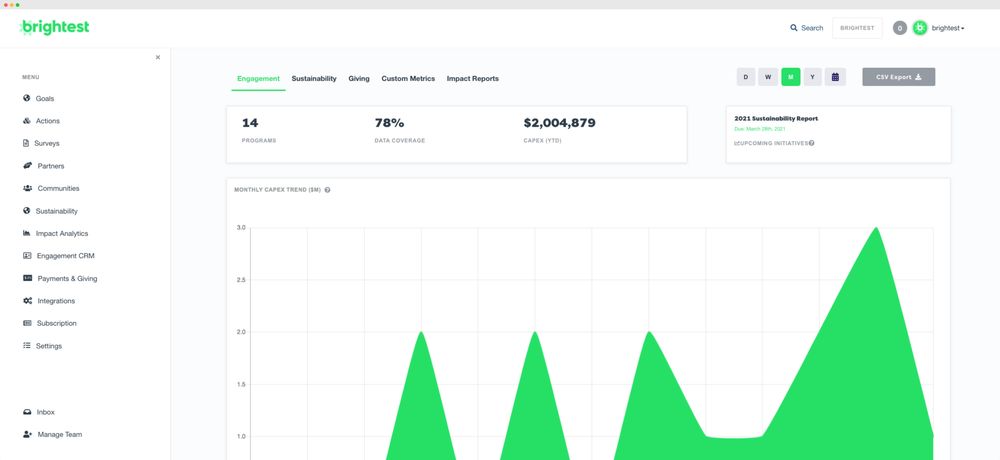The height and width of the screenshot is (460, 1000).
Task: Open Surveys document icon in sidebar
Action: pos(26,143)
